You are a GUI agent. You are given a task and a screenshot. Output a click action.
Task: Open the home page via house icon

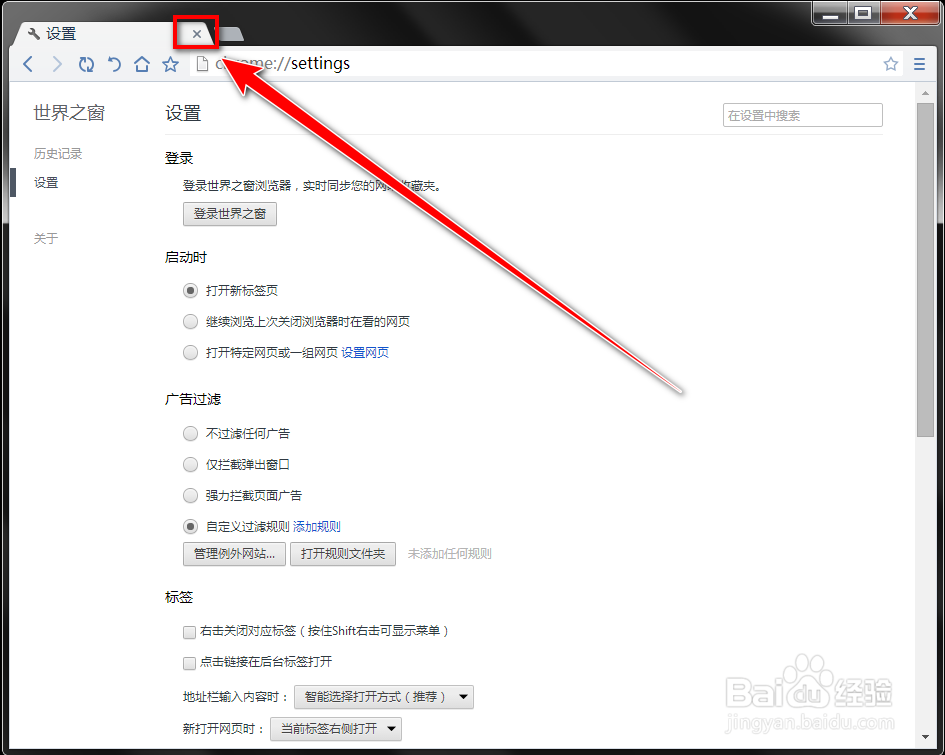142,64
